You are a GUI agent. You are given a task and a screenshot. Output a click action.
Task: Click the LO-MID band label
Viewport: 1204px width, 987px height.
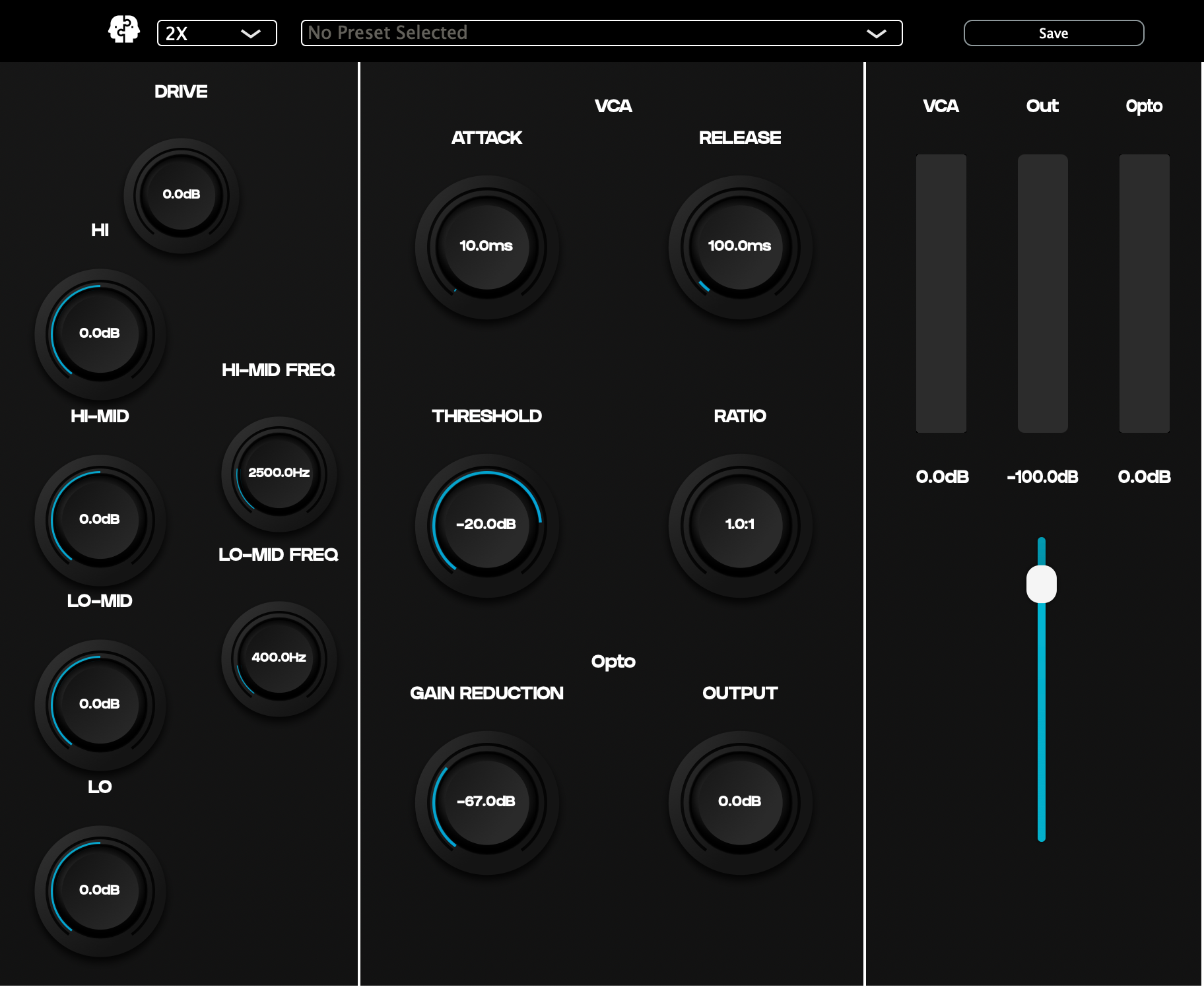click(100, 601)
